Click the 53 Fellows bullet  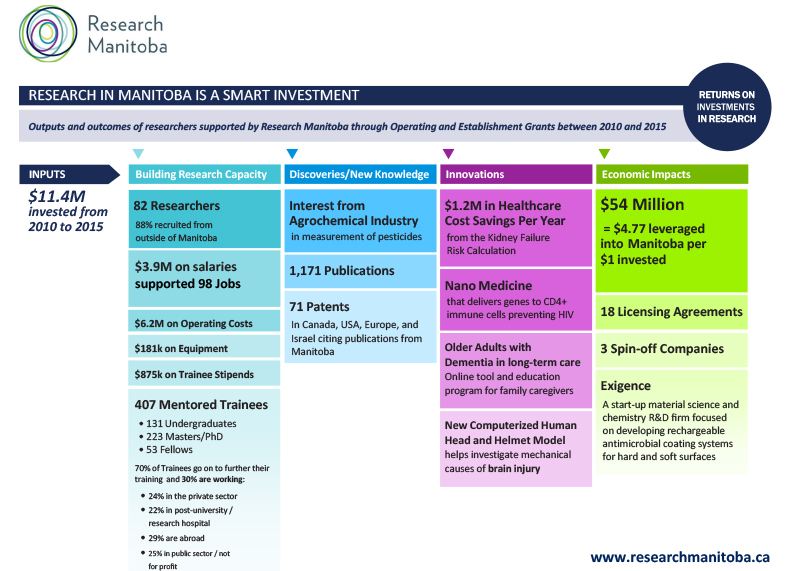point(166,450)
